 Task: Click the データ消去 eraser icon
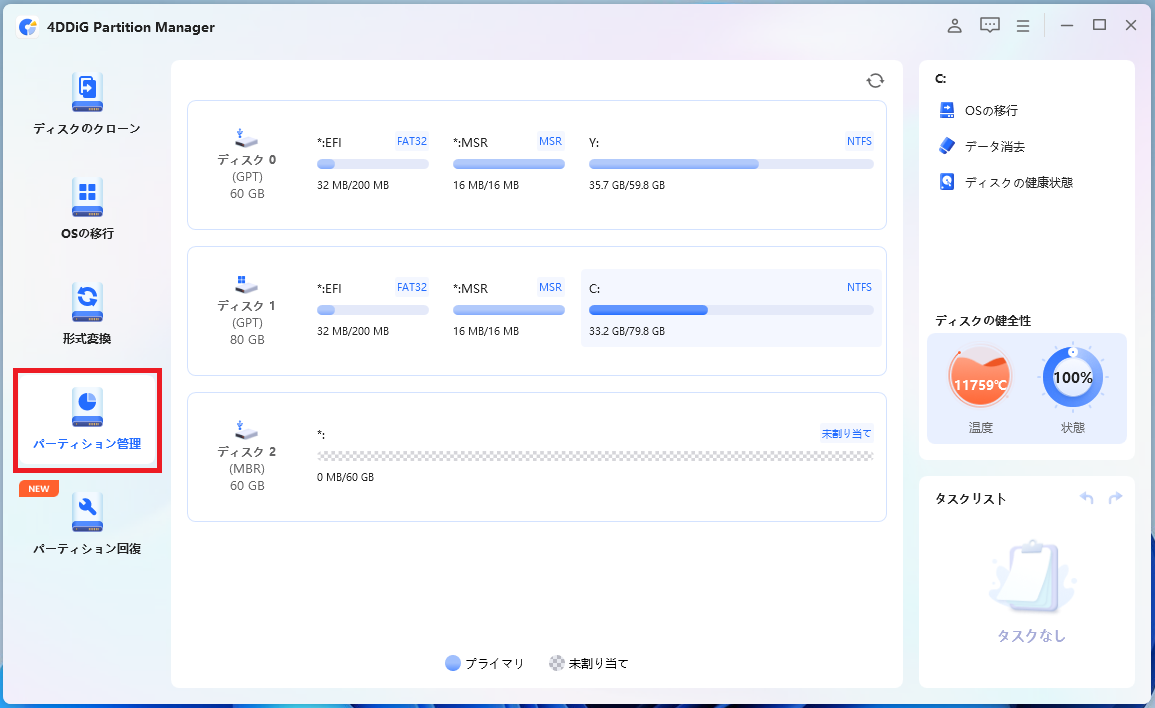pos(947,146)
